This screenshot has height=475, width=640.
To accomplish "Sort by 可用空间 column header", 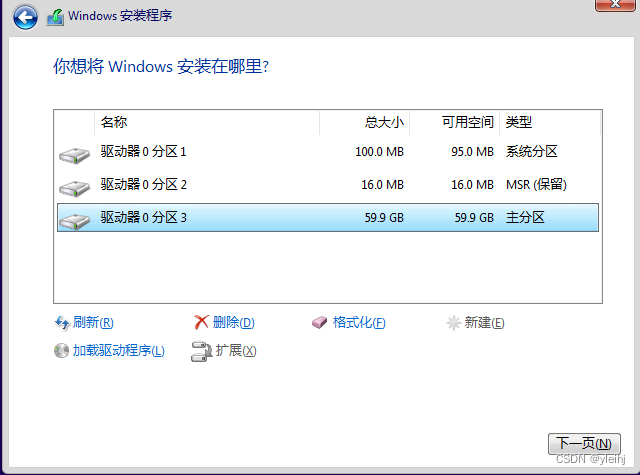I will tap(454, 122).
